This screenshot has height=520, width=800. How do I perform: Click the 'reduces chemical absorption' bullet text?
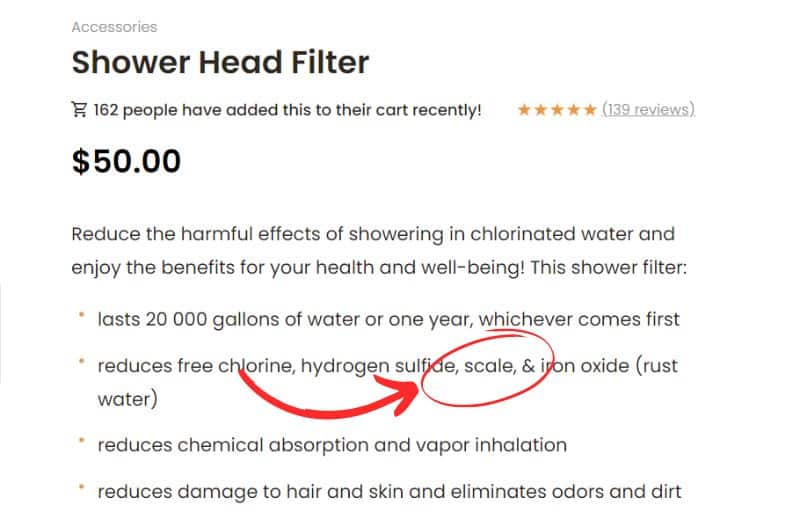click(x=332, y=445)
